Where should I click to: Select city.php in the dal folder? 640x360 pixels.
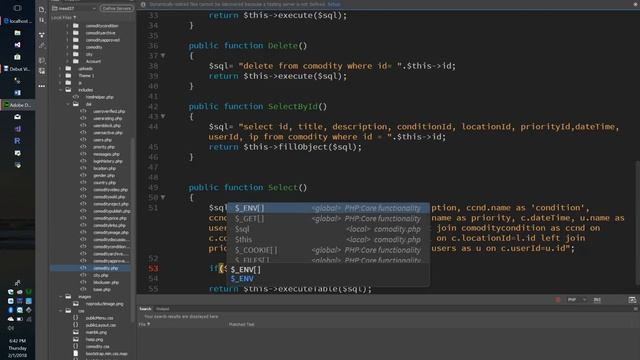pyautogui.click(x=100, y=275)
